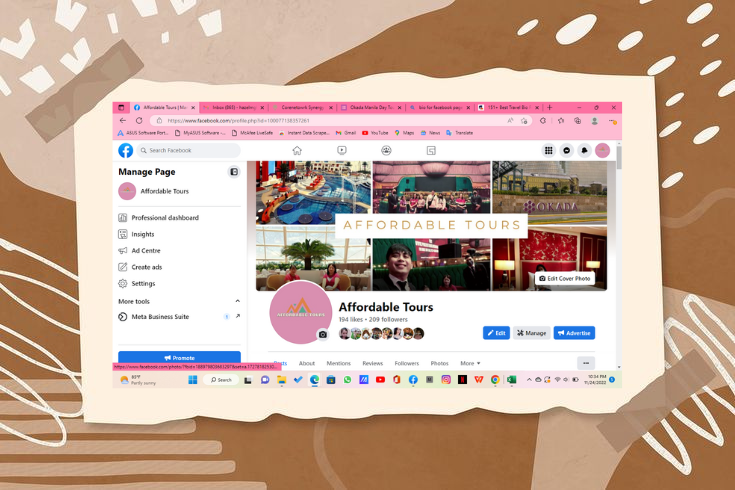
Task: Click the Read aloud icon in address bar
Action: pyautogui.click(x=510, y=121)
